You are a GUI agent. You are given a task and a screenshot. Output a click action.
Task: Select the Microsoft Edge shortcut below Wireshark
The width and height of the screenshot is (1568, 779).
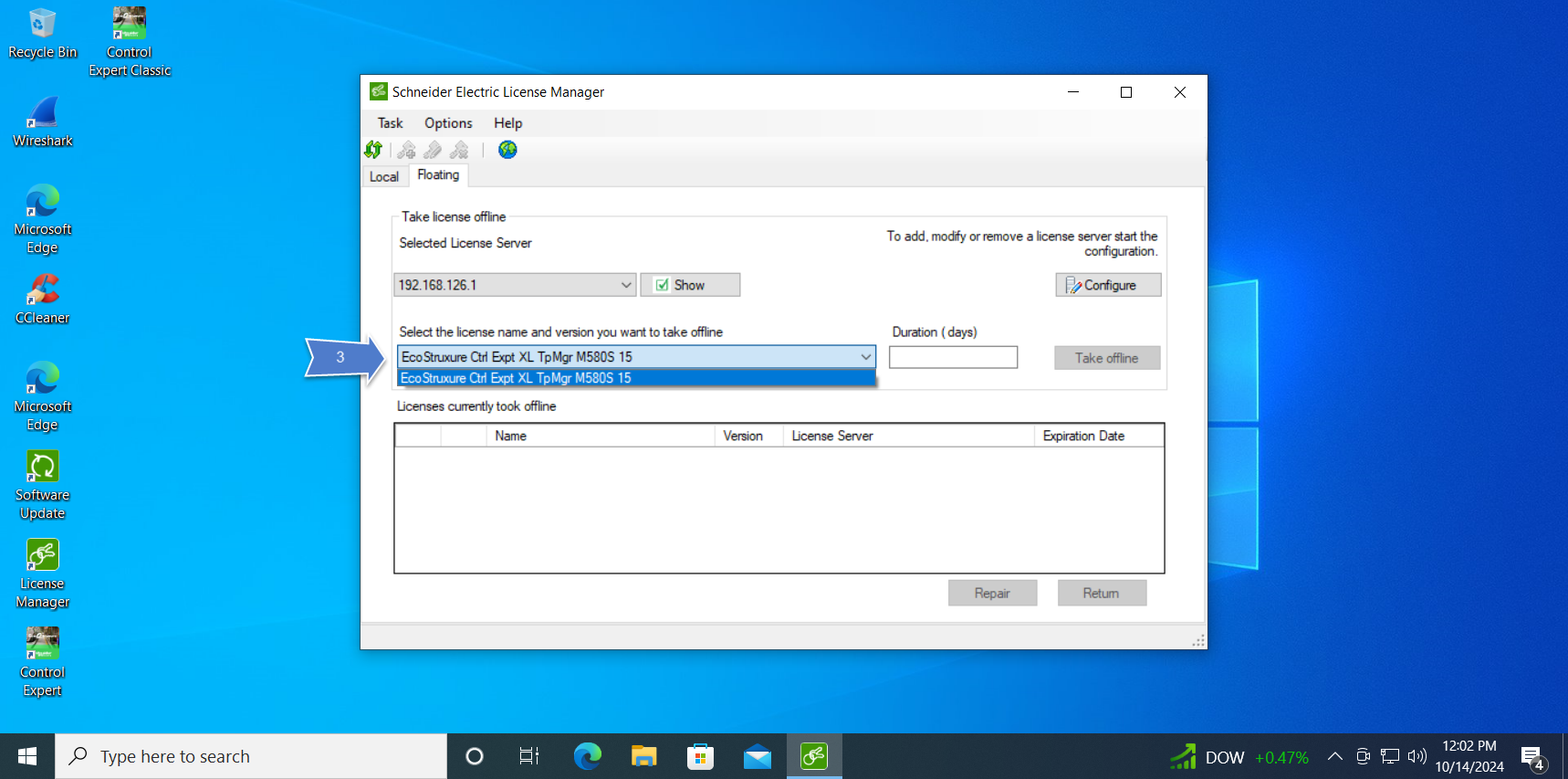43,219
